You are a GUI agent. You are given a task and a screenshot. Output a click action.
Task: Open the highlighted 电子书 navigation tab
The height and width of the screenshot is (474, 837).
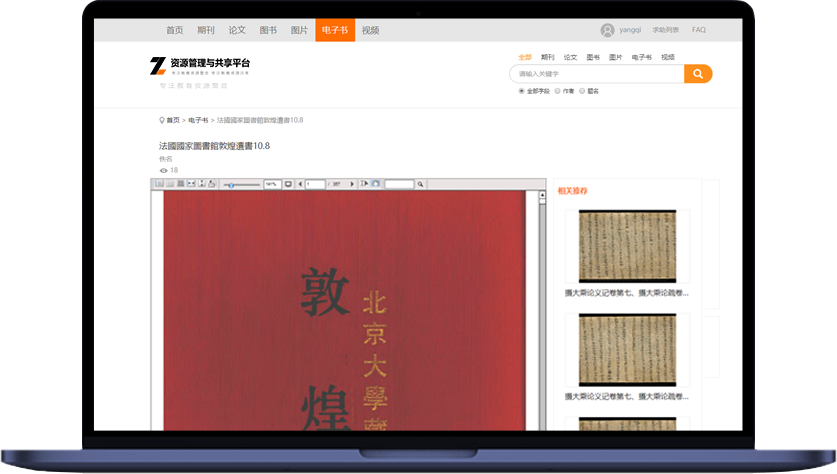pos(335,30)
